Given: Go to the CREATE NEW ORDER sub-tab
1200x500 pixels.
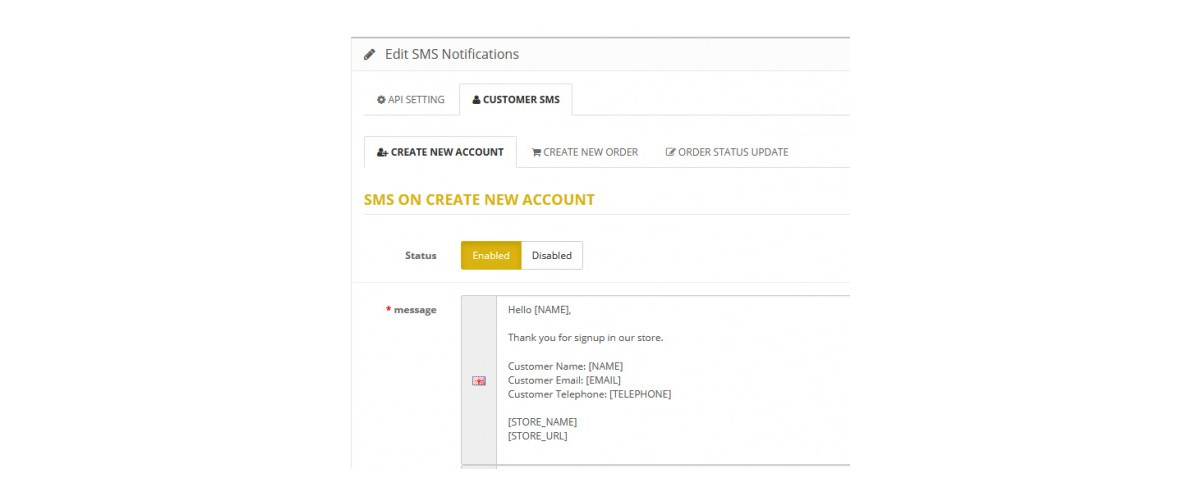Looking at the screenshot, I should [x=585, y=152].
